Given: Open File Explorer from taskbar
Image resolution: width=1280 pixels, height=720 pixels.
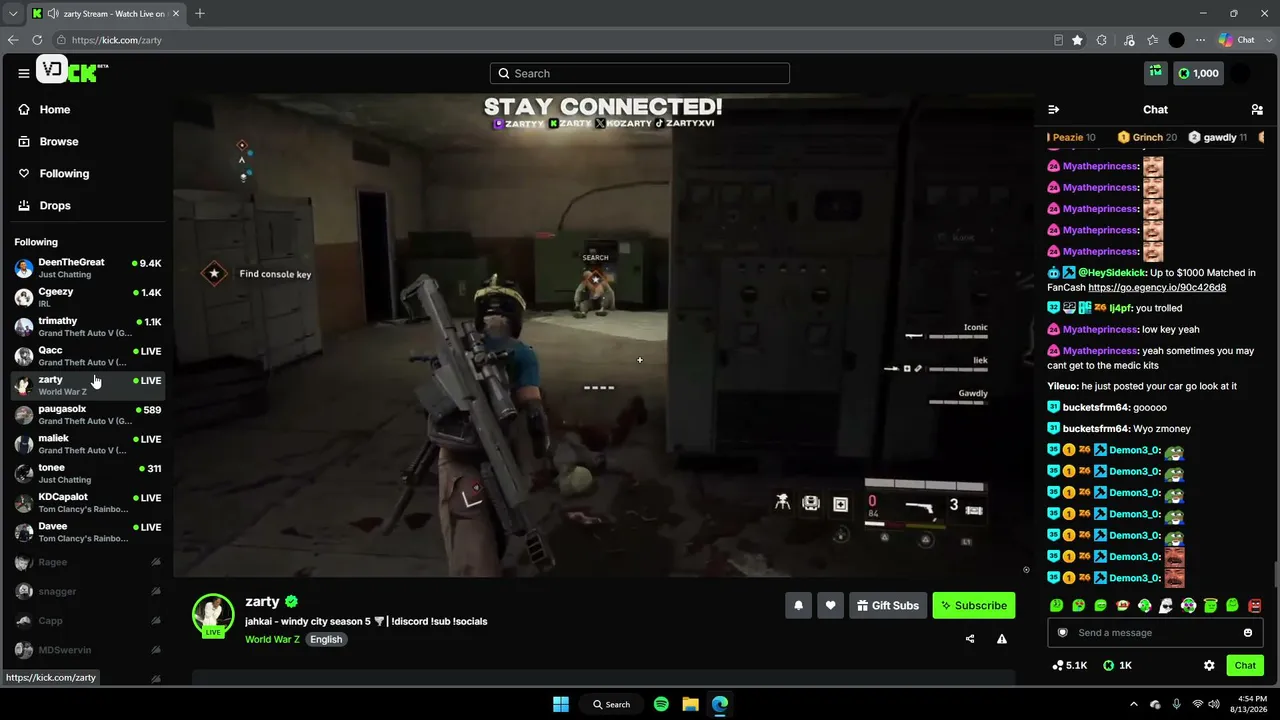Looking at the screenshot, I should 690,704.
